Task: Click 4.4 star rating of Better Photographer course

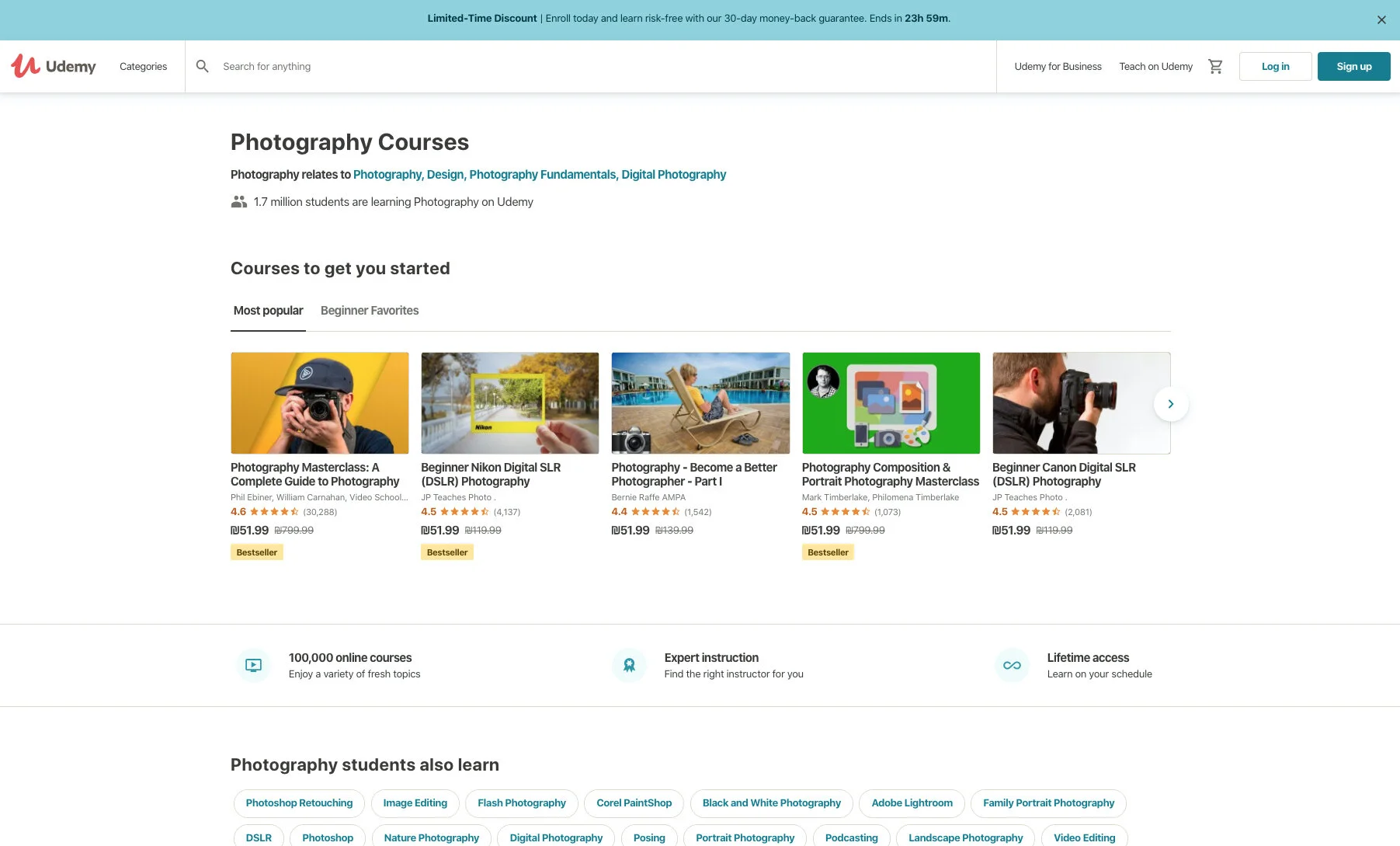Action: tap(645, 512)
